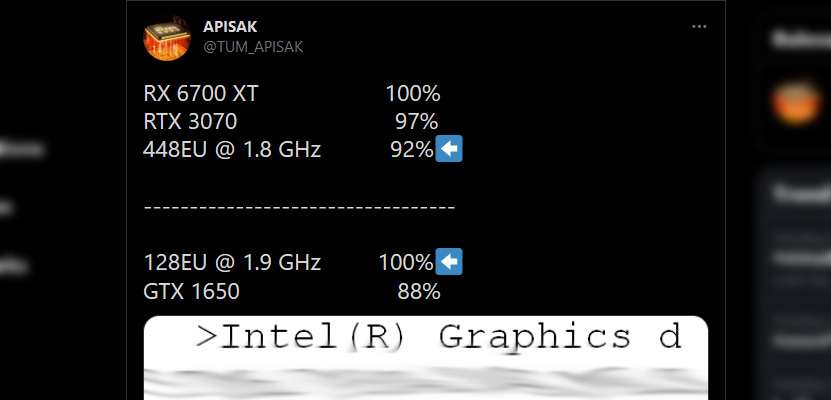Click the GTX 1650 text
The width and height of the screenshot is (831, 400).
[x=192, y=291]
